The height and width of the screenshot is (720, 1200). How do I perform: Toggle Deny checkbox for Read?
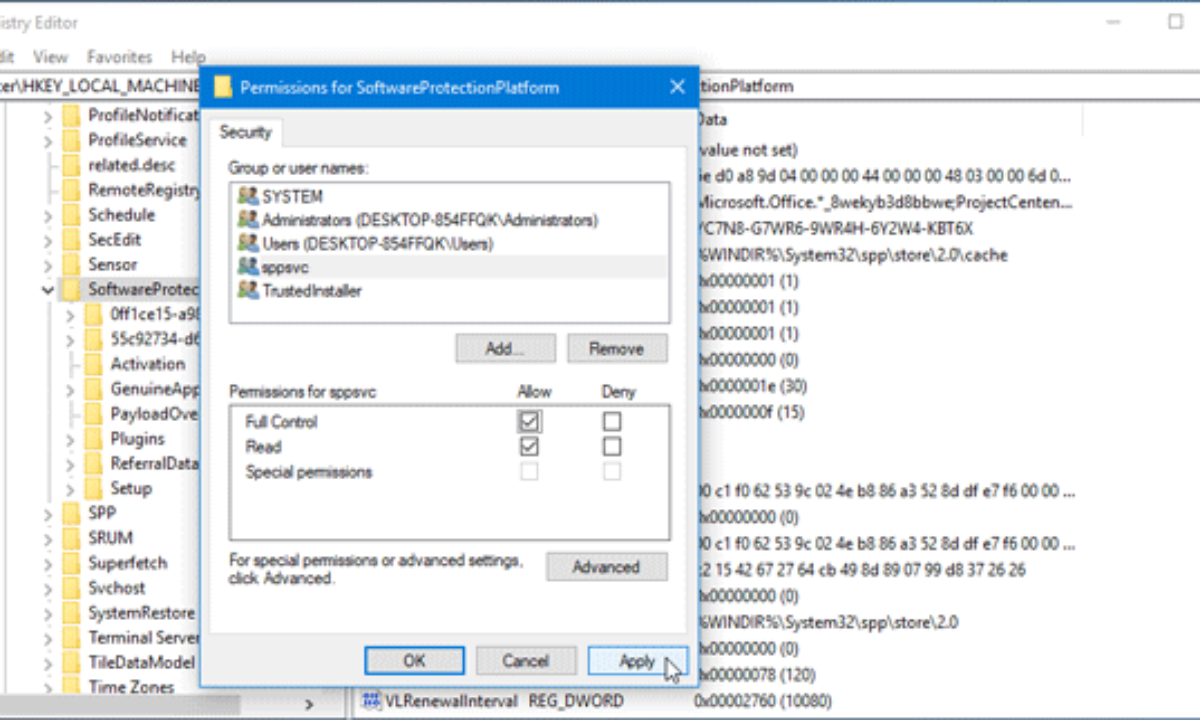tap(612, 446)
